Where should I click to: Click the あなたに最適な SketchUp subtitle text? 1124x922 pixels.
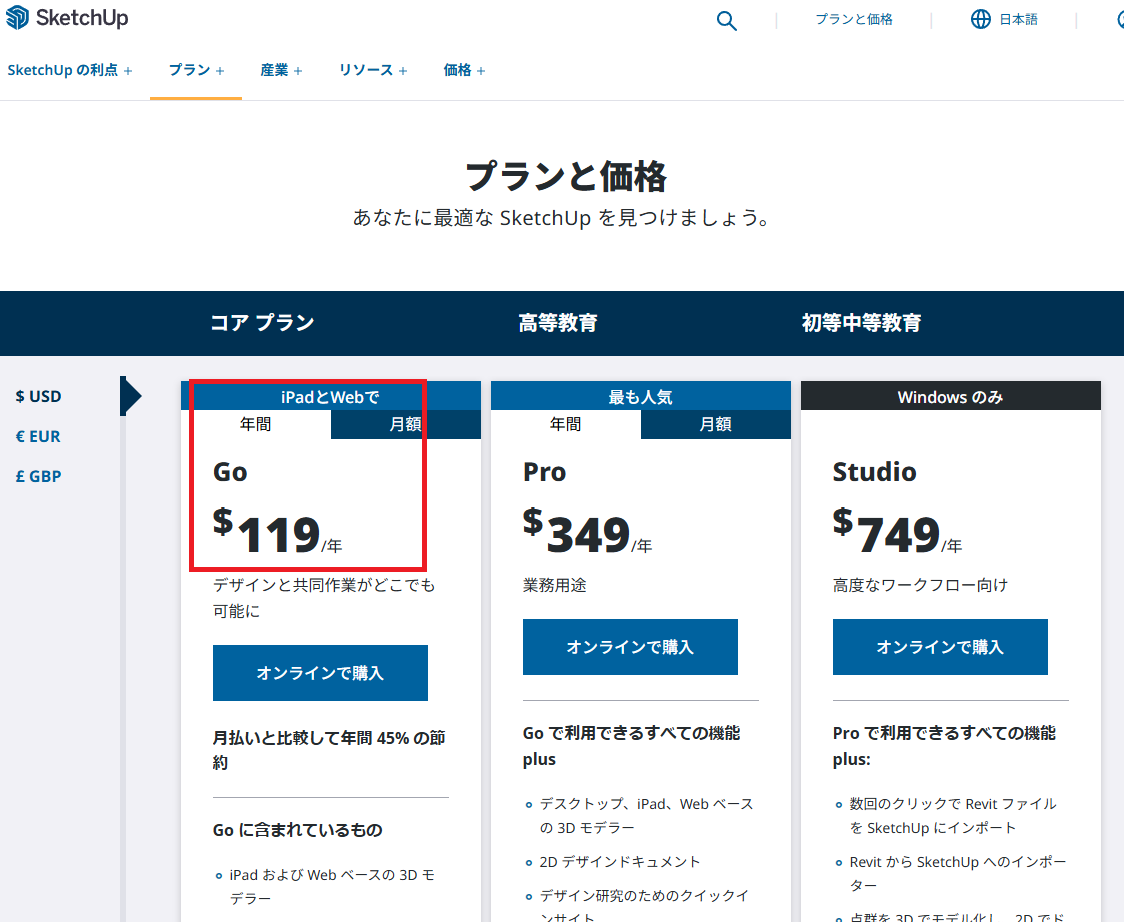tap(561, 217)
